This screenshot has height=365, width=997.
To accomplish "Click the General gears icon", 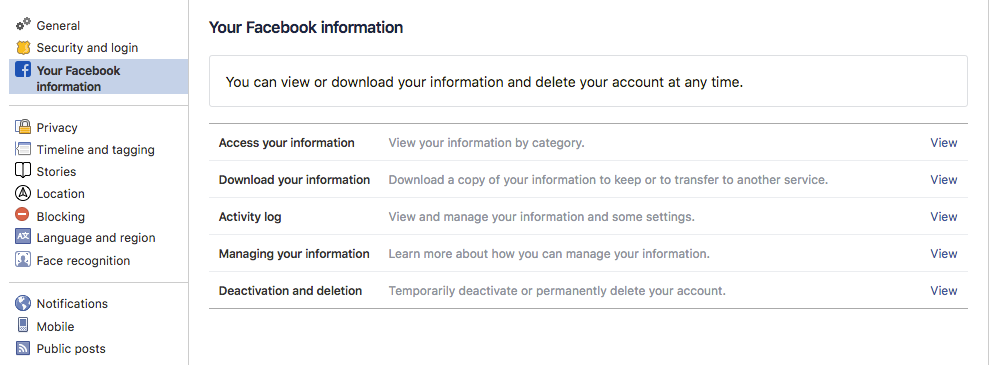I will click(x=23, y=24).
